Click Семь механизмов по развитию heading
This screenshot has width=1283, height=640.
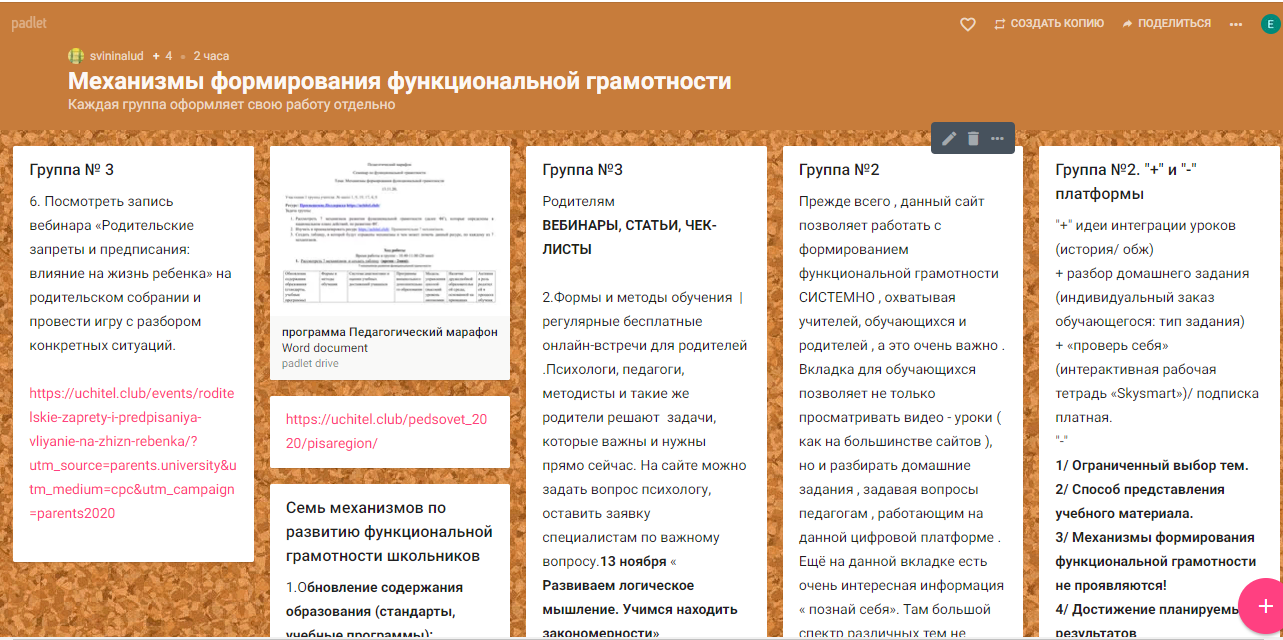click(389, 531)
